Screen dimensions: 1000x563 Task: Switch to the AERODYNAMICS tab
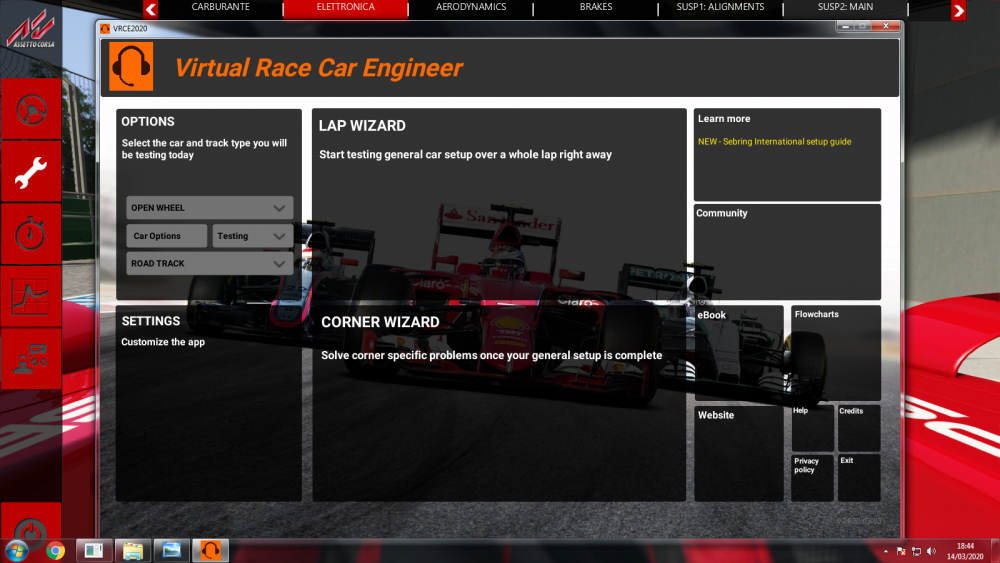tap(471, 8)
